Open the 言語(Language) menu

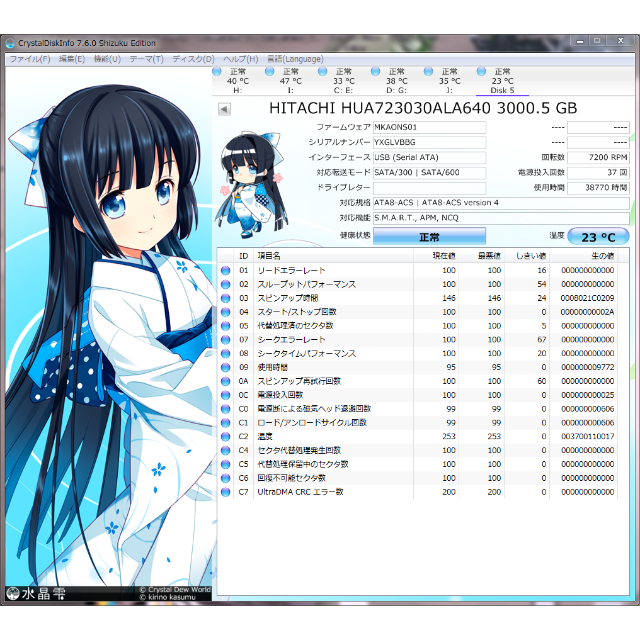[x=295, y=59]
